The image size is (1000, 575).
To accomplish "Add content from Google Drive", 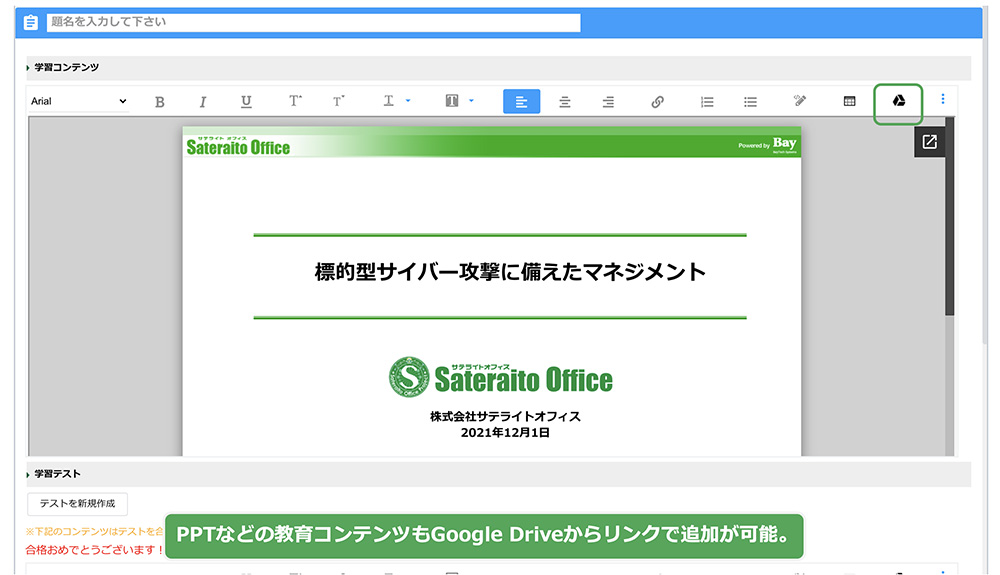I will (899, 101).
